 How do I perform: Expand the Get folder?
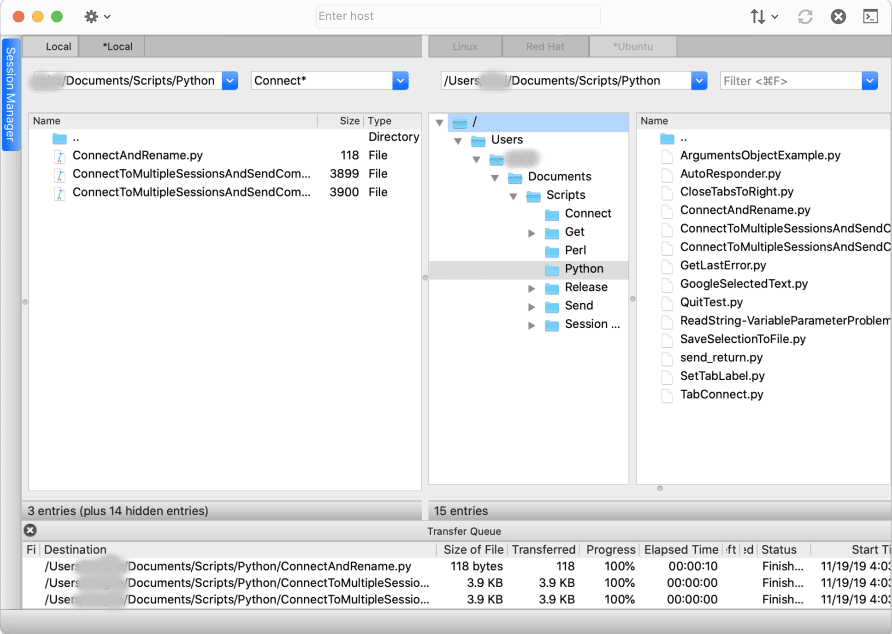click(533, 233)
